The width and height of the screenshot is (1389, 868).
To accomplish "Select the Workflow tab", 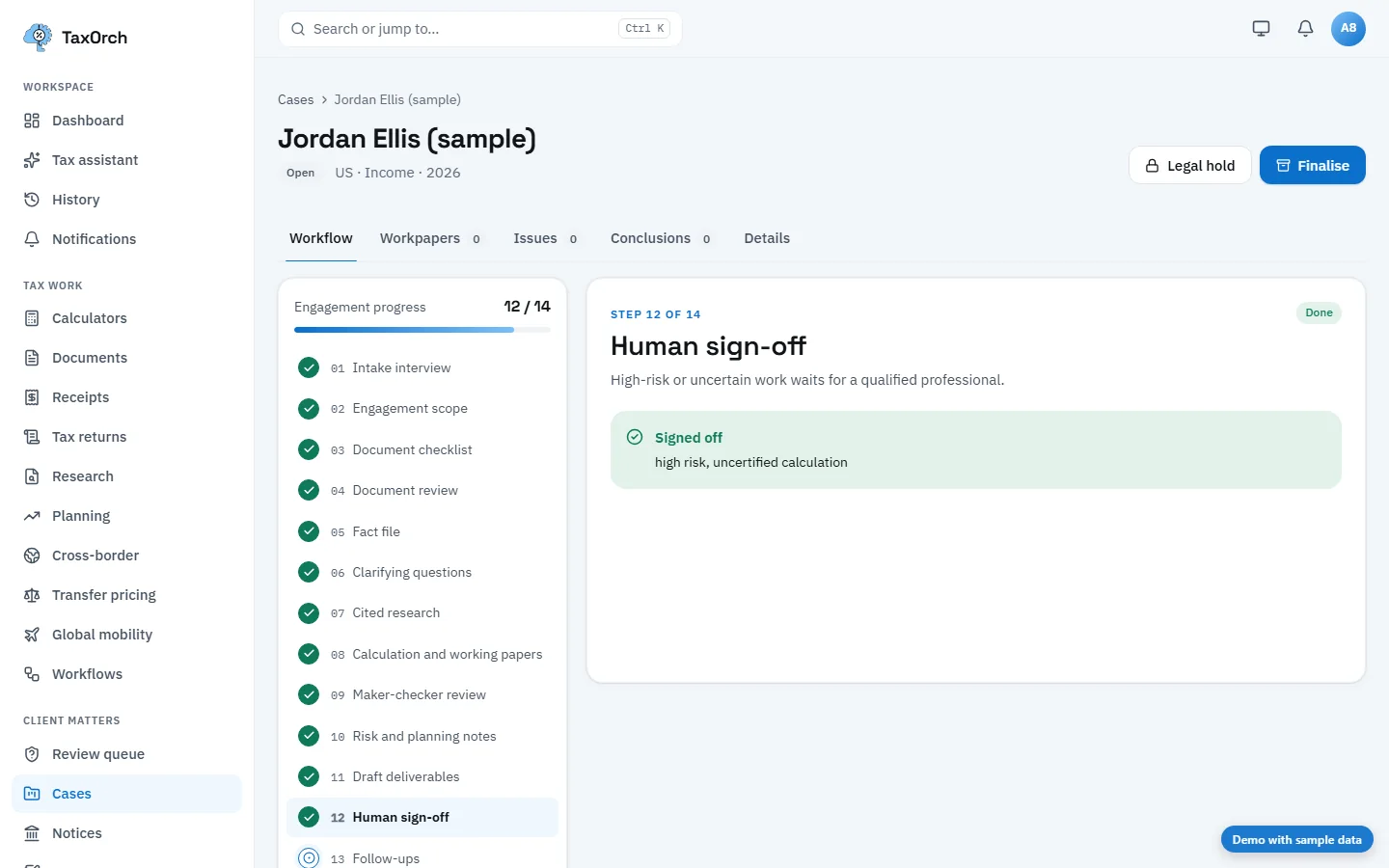I will [x=321, y=238].
